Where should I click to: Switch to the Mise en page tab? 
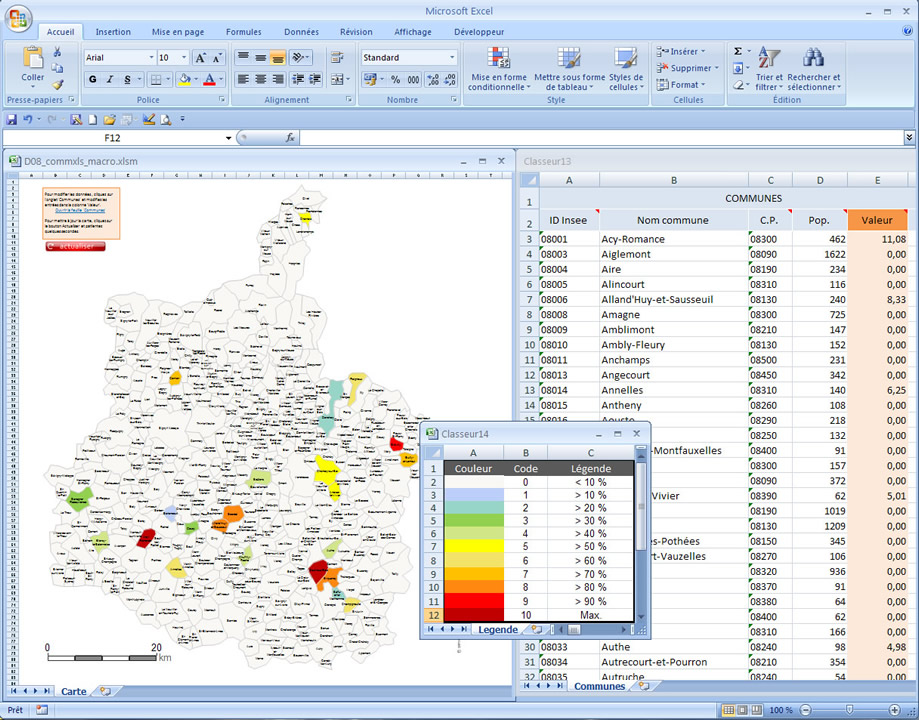178,32
